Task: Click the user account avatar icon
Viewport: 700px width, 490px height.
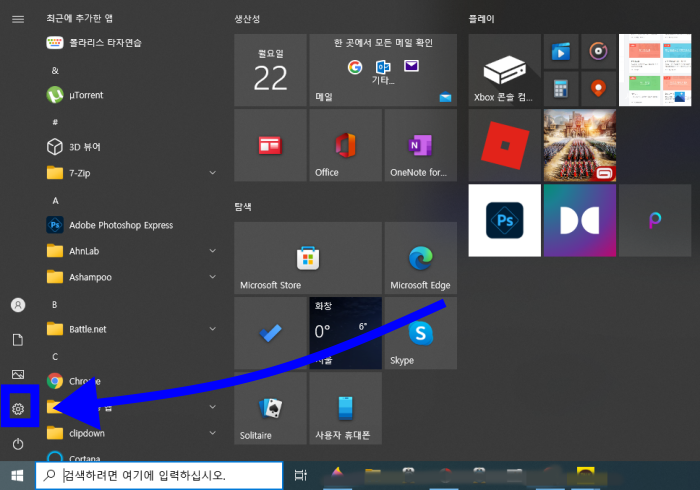Action: (x=18, y=305)
